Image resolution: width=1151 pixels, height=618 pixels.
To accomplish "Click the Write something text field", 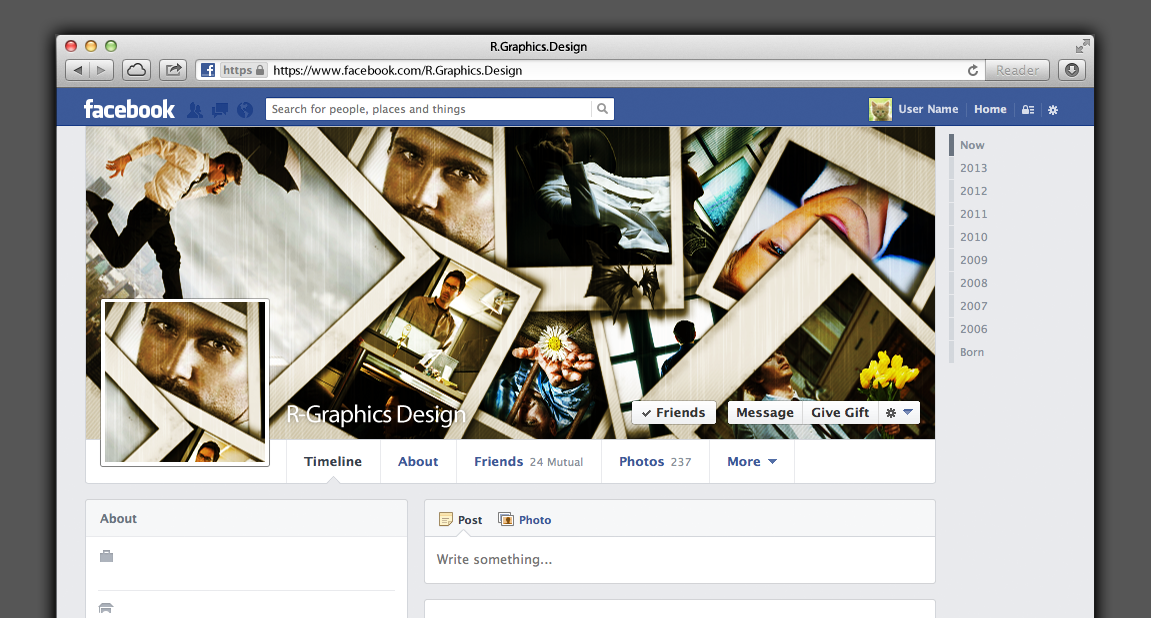I will click(679, 560).
